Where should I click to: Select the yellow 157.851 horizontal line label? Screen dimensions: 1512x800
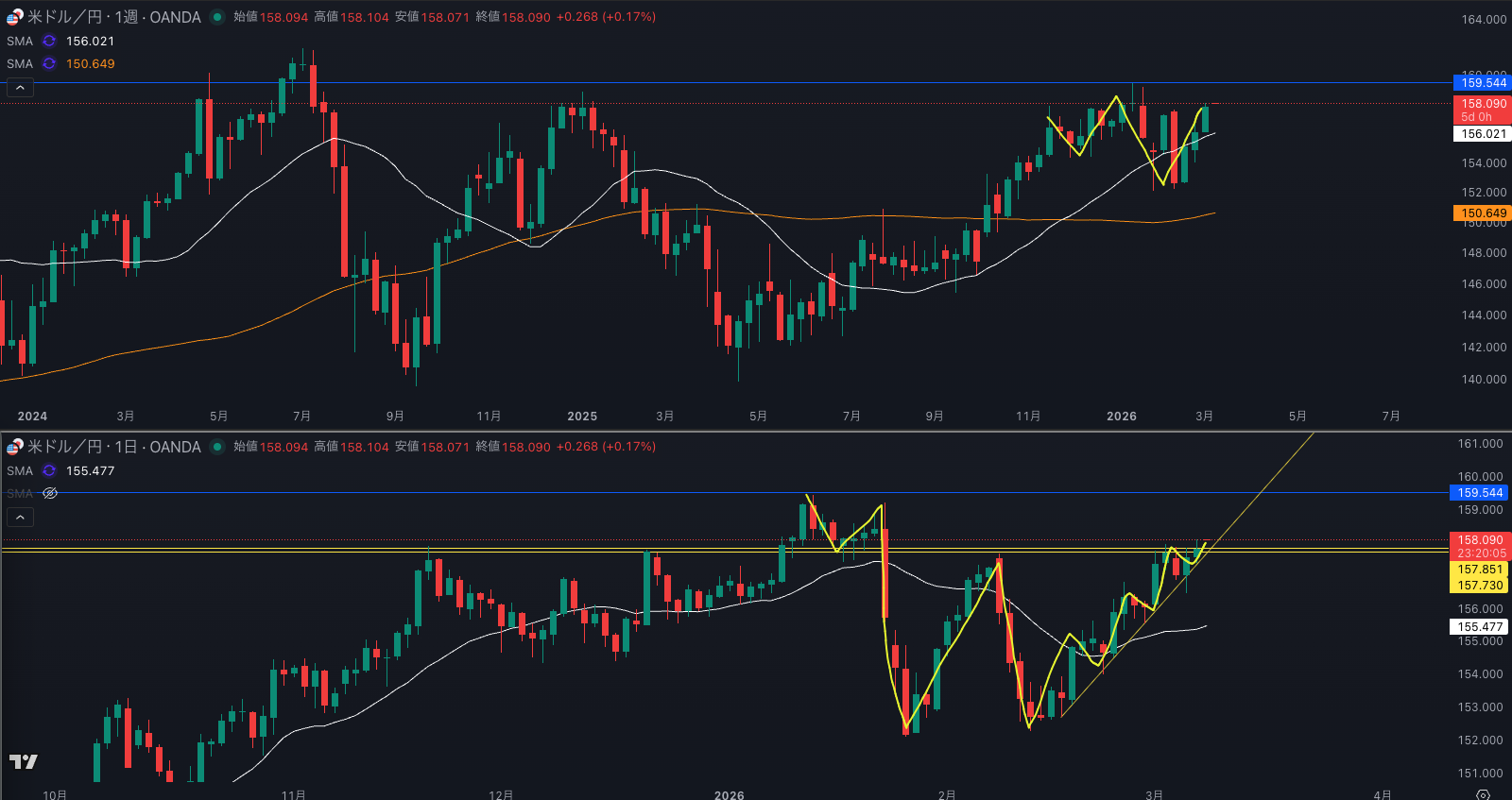click(x=1479, y=570)
